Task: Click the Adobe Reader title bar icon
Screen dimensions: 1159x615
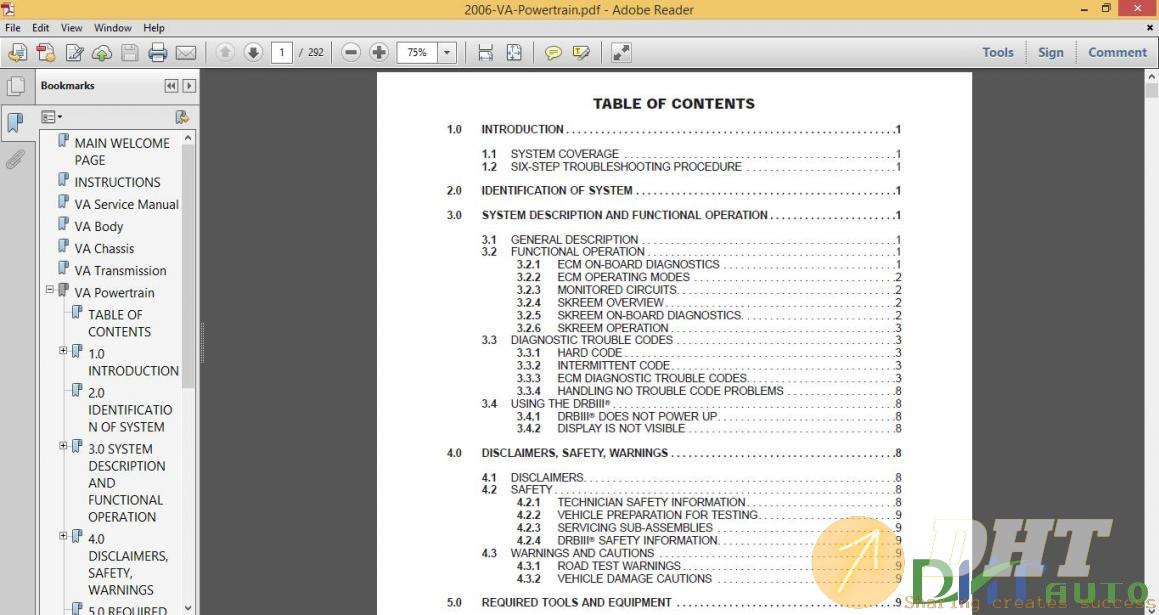Action: click(x=7, y=9)
